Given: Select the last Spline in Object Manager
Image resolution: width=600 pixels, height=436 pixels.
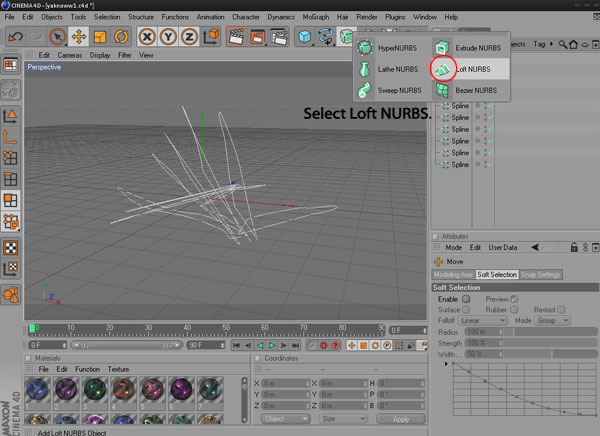Looking at the screenshot, I should tap(460, 165).
